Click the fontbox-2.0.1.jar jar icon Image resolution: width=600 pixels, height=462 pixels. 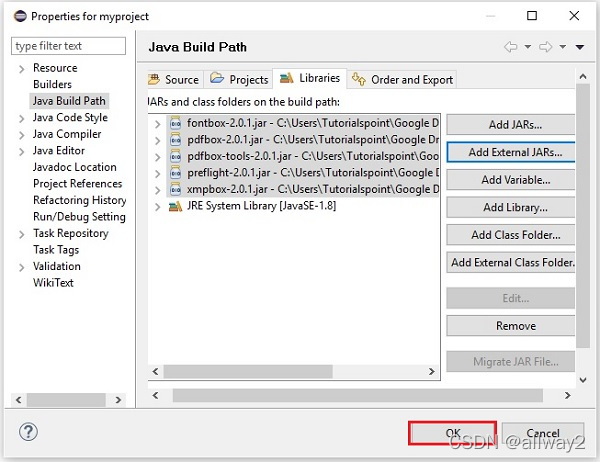coord(175,123)
